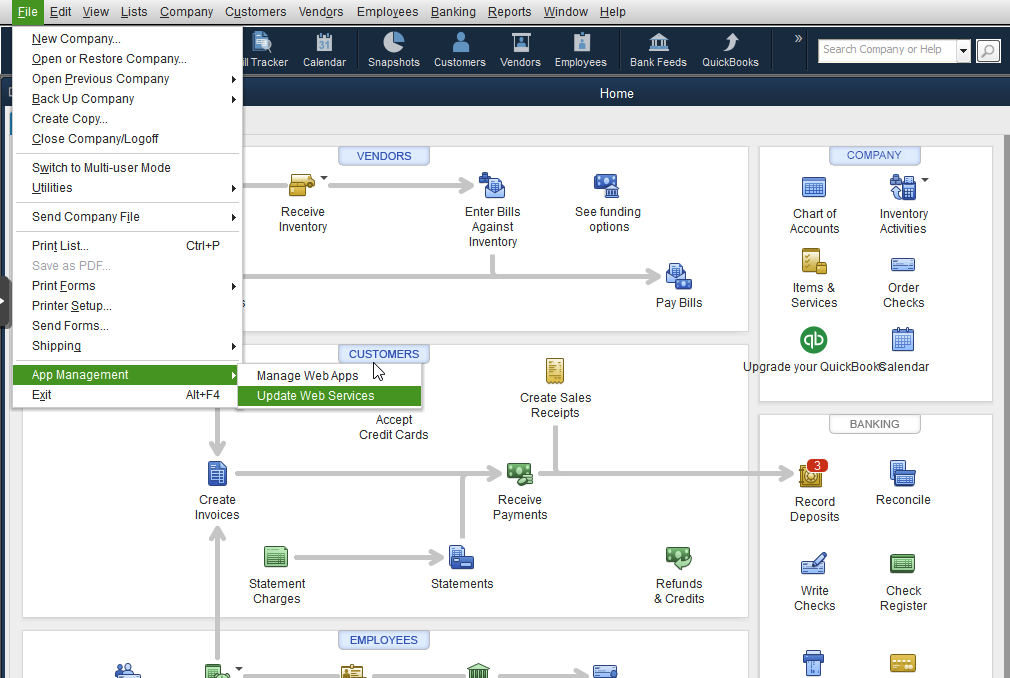Show more icon bar items chevron
This screenshot has height=678, width=1010.
[x=798, y=39]
